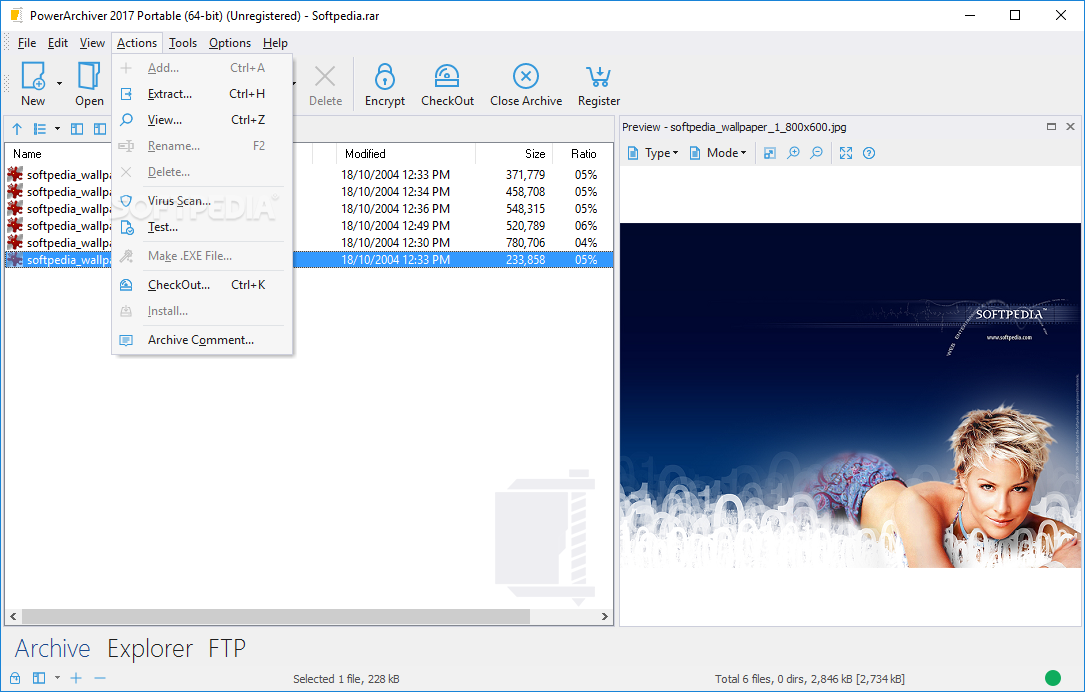Open the Options menu
The height and width of the screenshot is (692, 1085).
point(230,43)
